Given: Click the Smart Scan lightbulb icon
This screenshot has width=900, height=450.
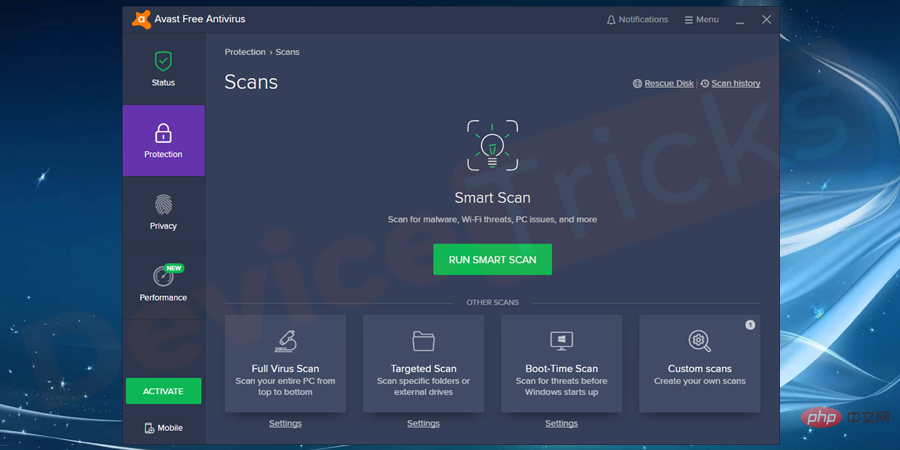Looking at the screenshot, I should (492, 145).
